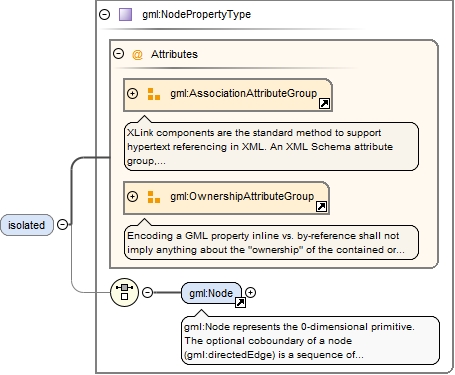Screen dimensions: 455x375
Task: Click the orange @ Attributes icon
Action: tap(137, 54)
